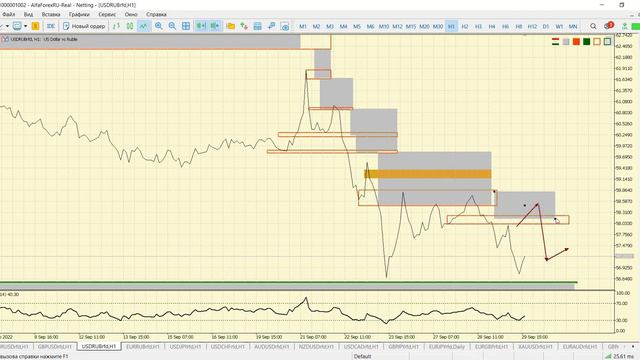Select the D1 timeframe
The width and height of the screenshot is (640, 360).
coord(546,26)
